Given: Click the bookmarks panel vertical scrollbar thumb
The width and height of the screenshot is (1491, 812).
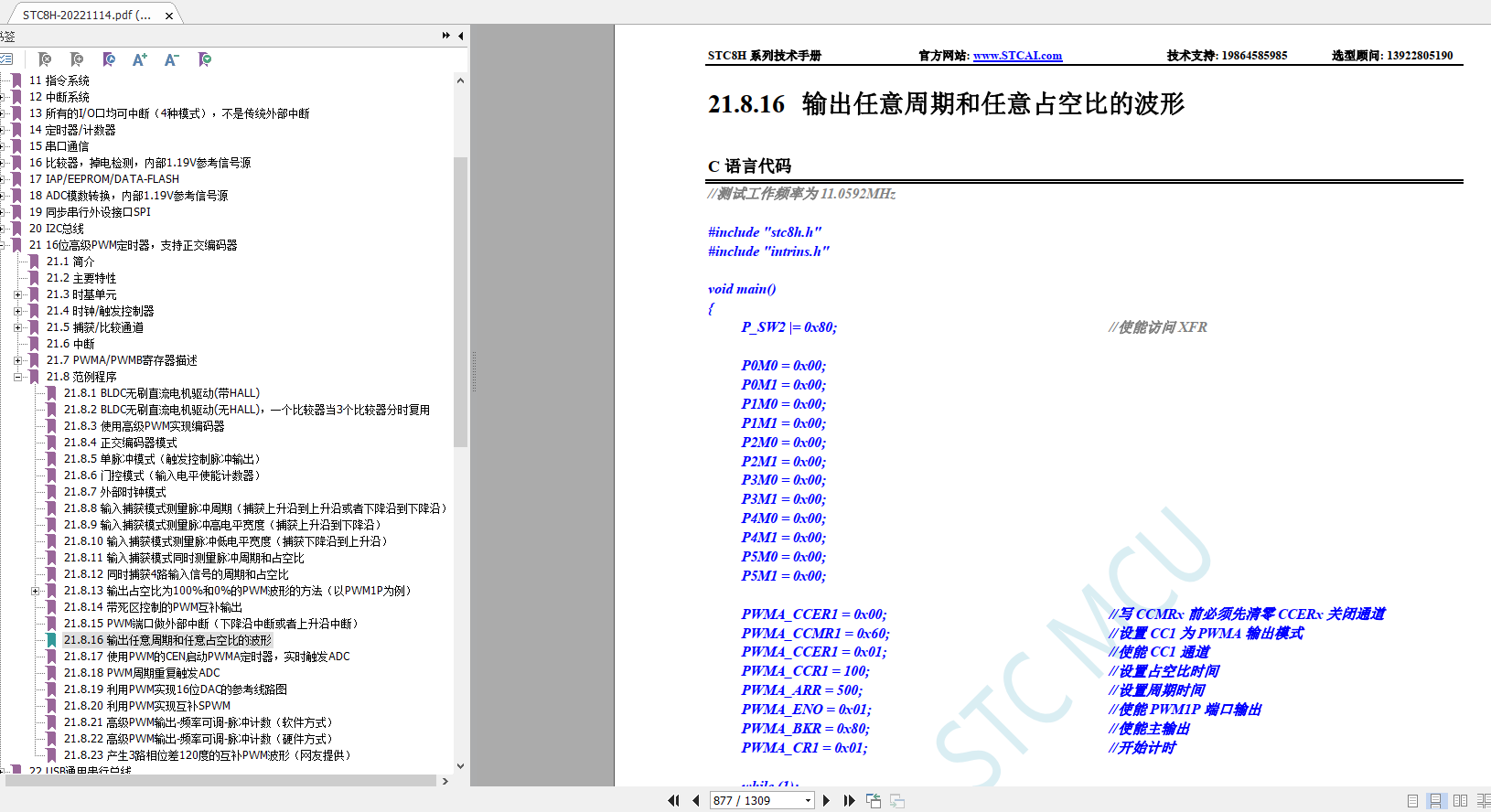Looking at the screenshot, I should (x=460, y=302).
